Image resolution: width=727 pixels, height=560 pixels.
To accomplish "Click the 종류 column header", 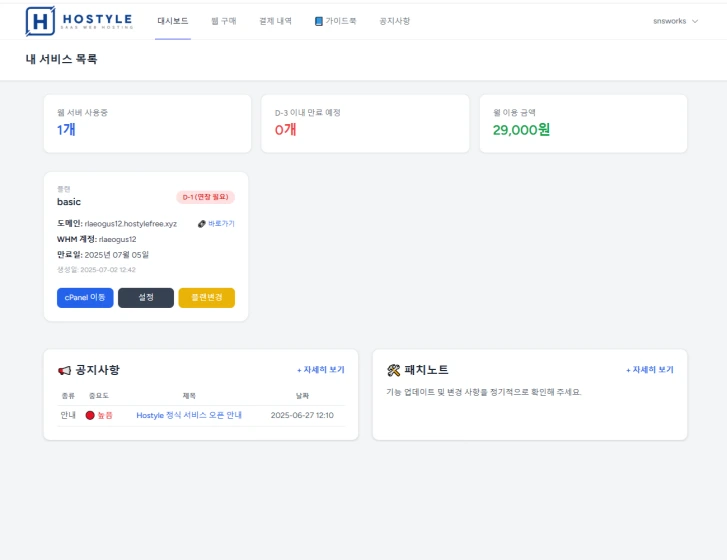I will coord(68,396).
